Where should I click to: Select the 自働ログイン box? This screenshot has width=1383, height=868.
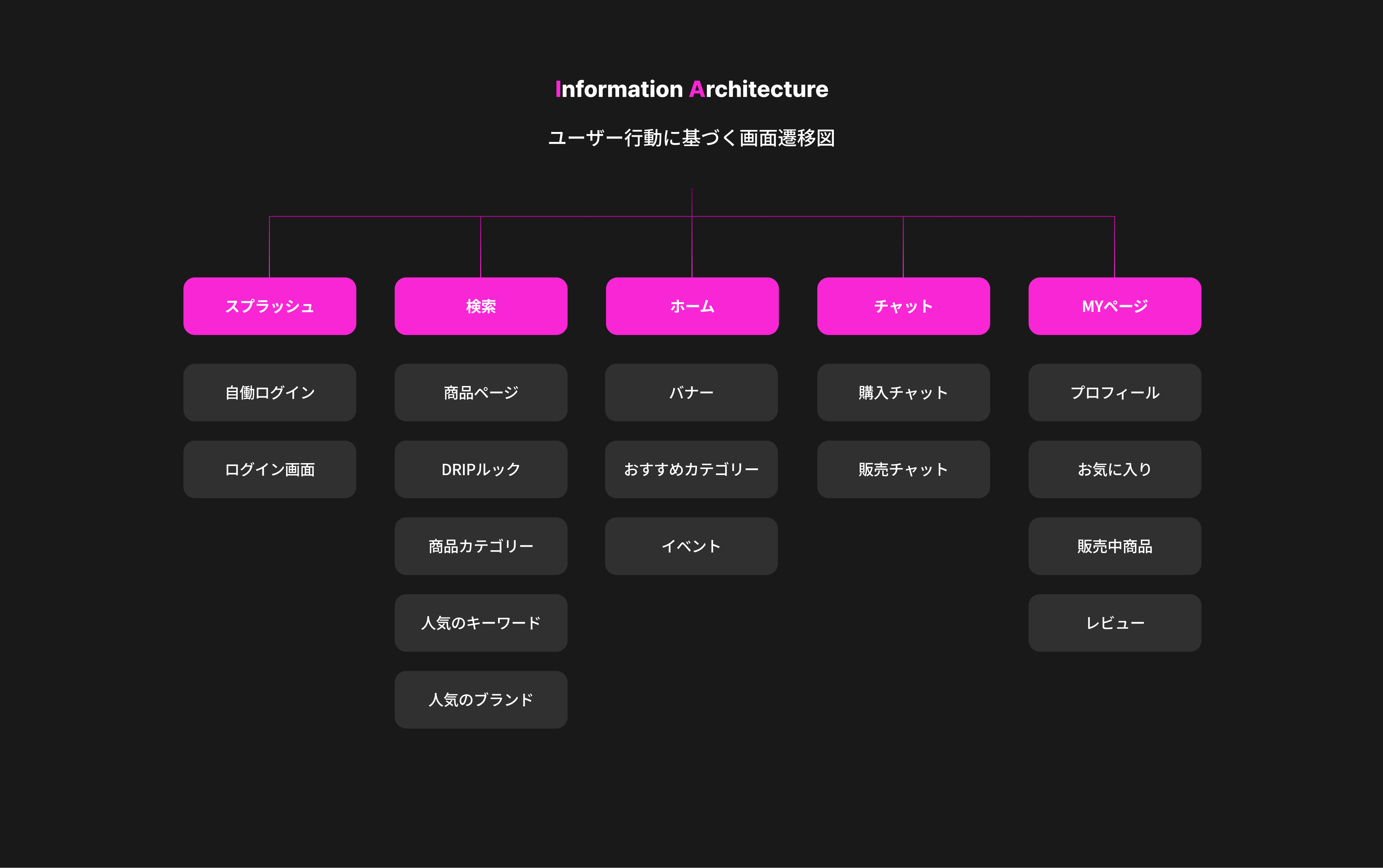coord(269,393)
